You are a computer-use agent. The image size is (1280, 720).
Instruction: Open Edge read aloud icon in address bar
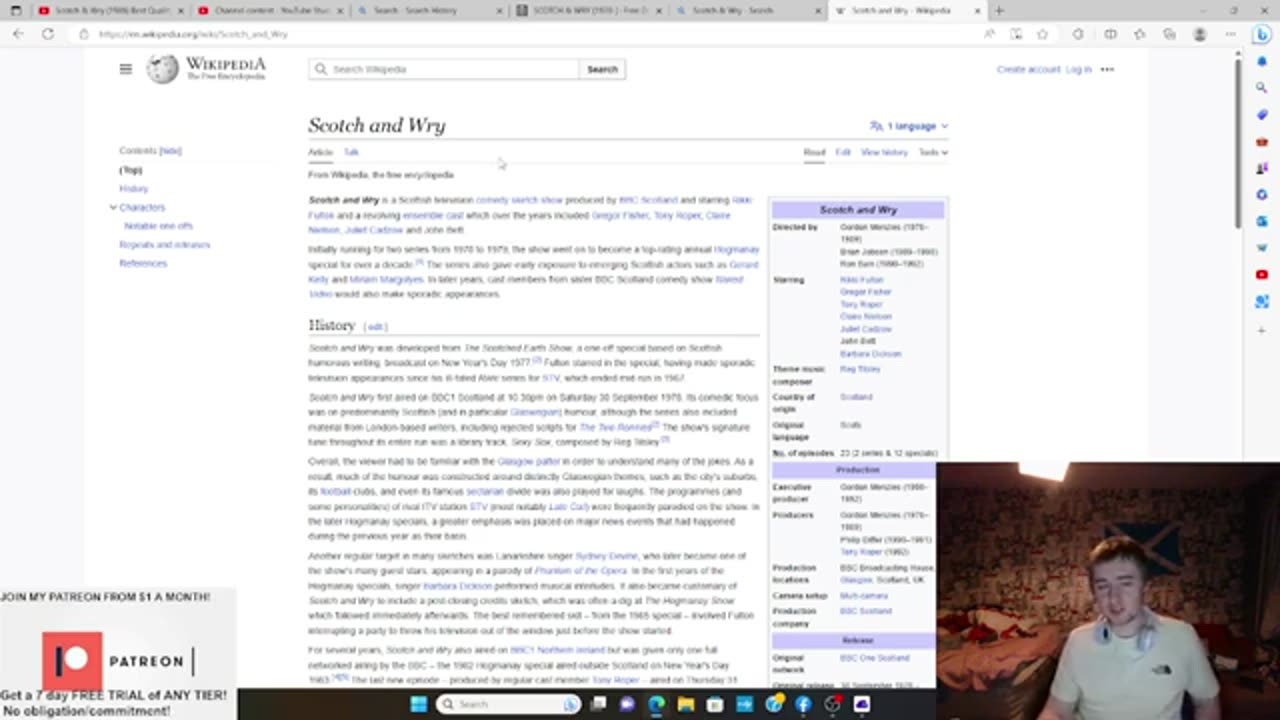click(989, 34)
